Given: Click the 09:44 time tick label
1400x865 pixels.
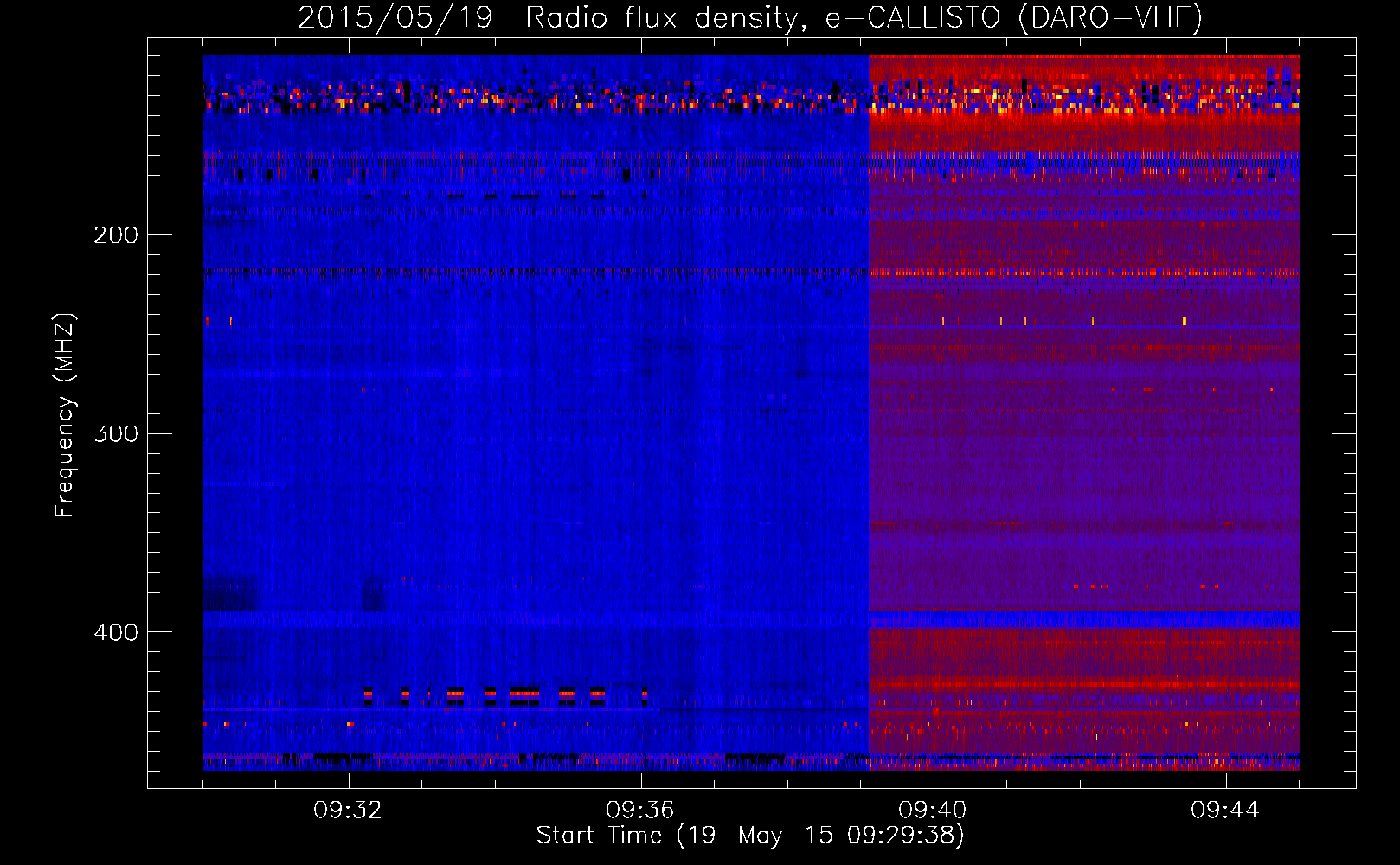Looking at the screenshot, I should click(1225, 811).
